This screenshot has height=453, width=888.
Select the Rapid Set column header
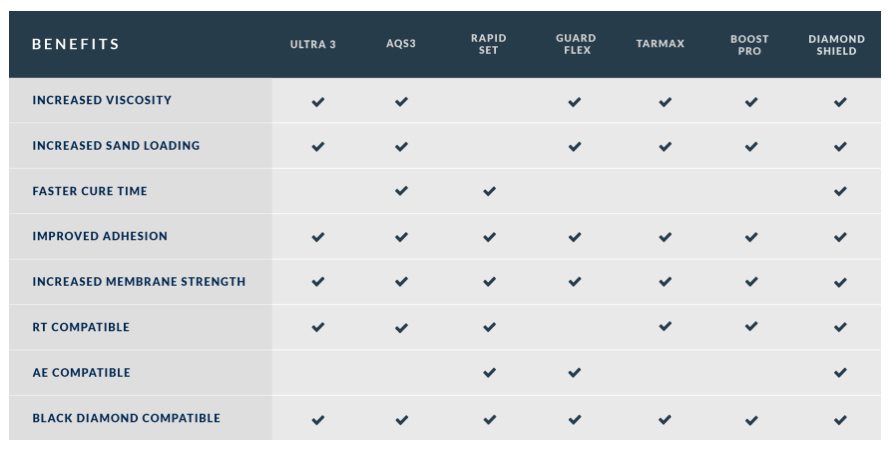[x=488, y=44]
